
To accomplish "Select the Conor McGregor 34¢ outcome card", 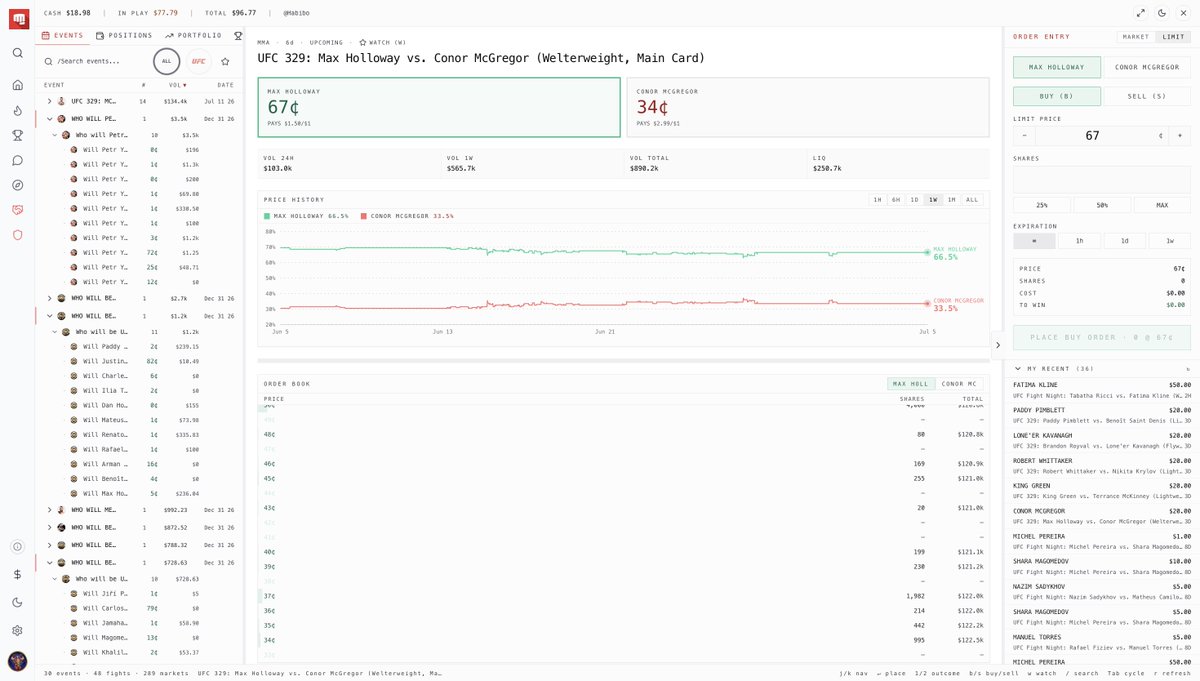I will pos(808,107).
